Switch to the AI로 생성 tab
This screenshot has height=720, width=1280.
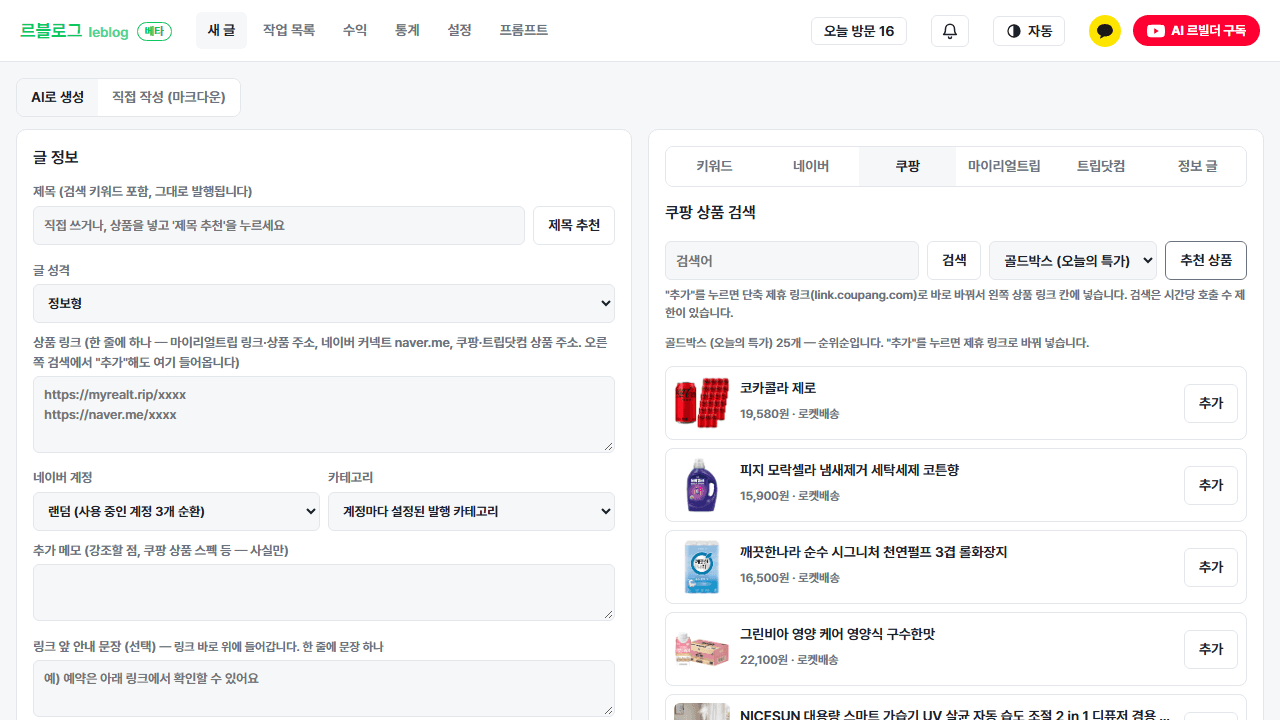tap(58, 97)
